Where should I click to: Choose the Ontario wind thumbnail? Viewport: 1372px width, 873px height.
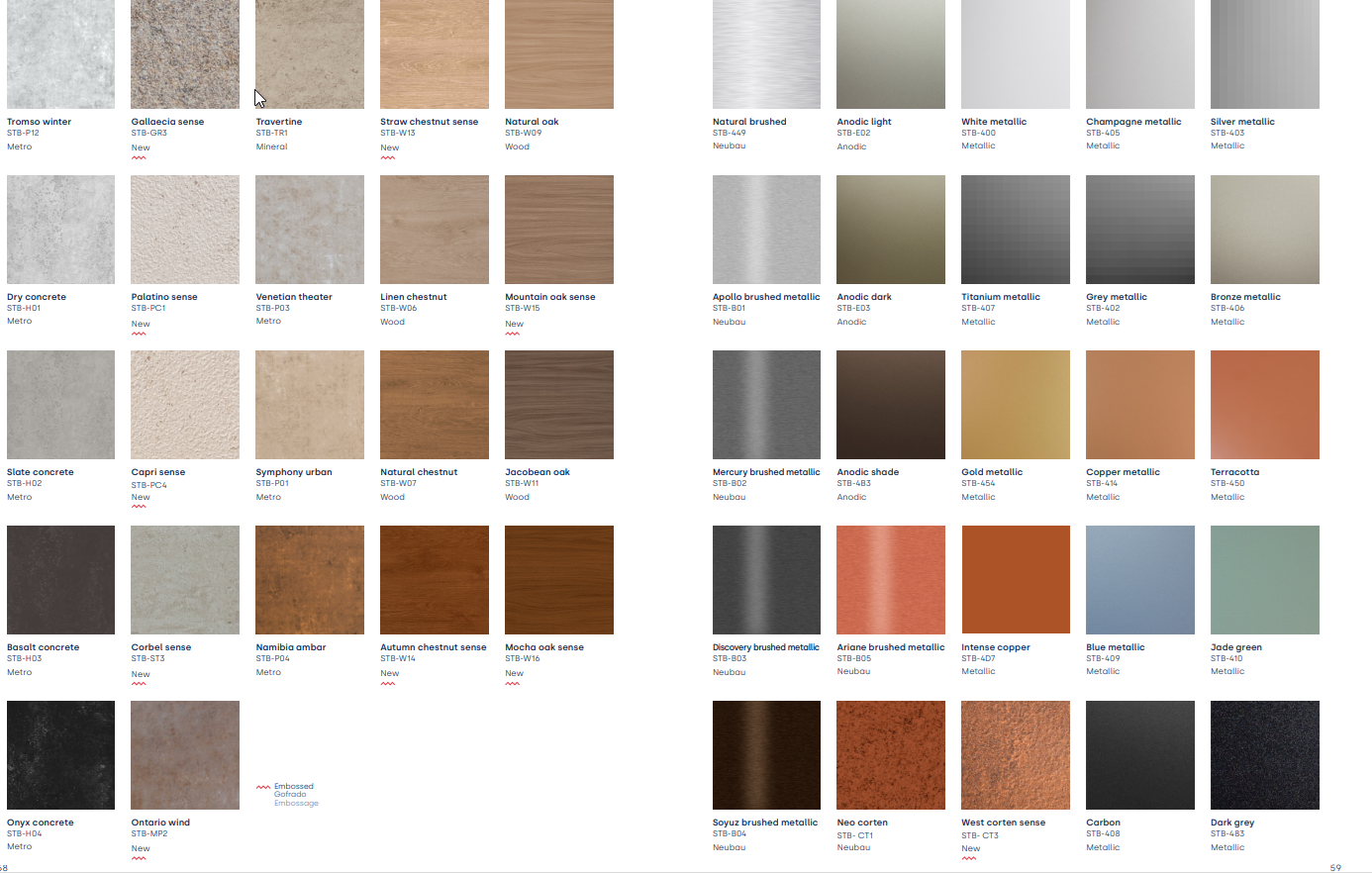[185, 755]
